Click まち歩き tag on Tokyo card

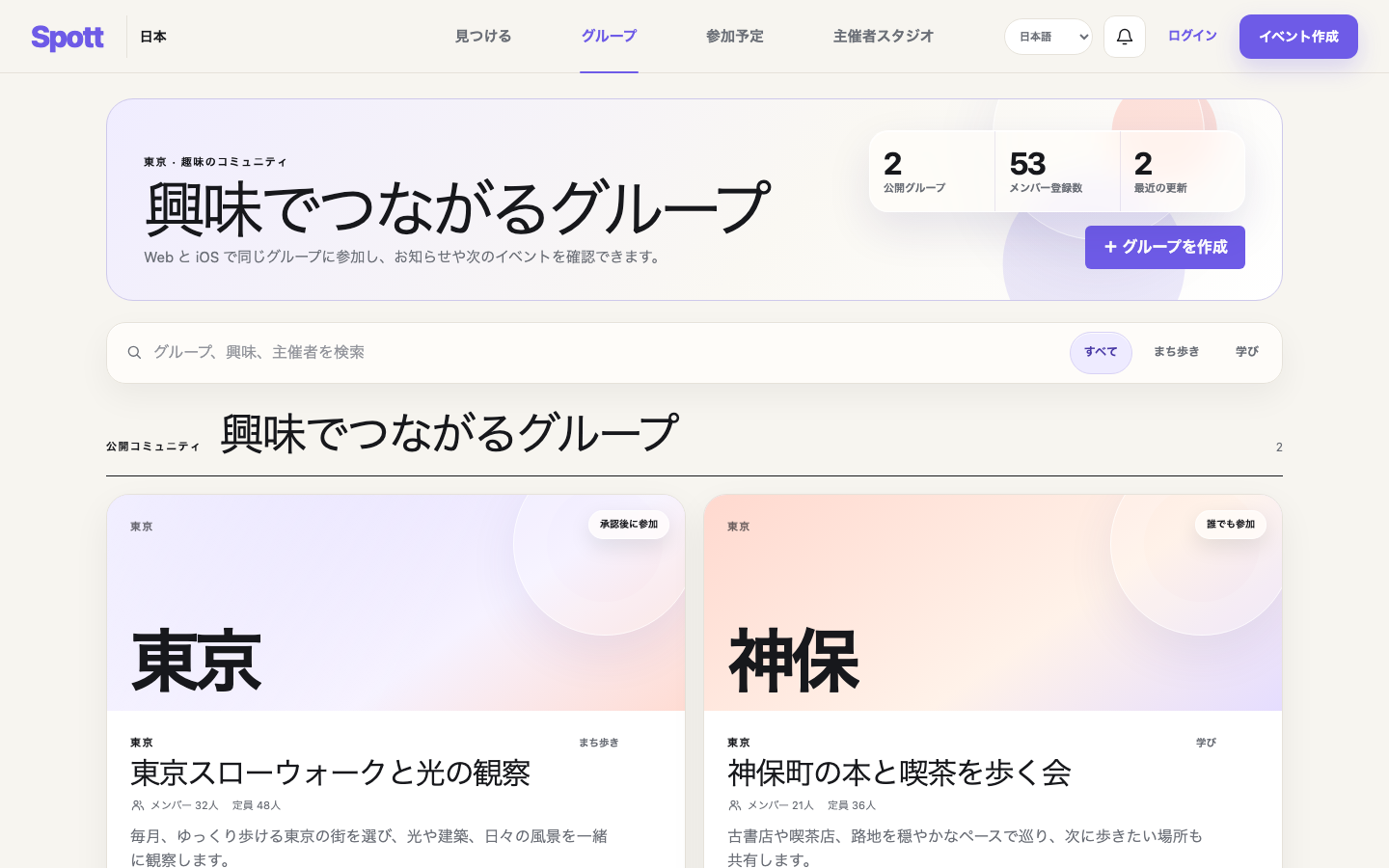click(599, 743)
